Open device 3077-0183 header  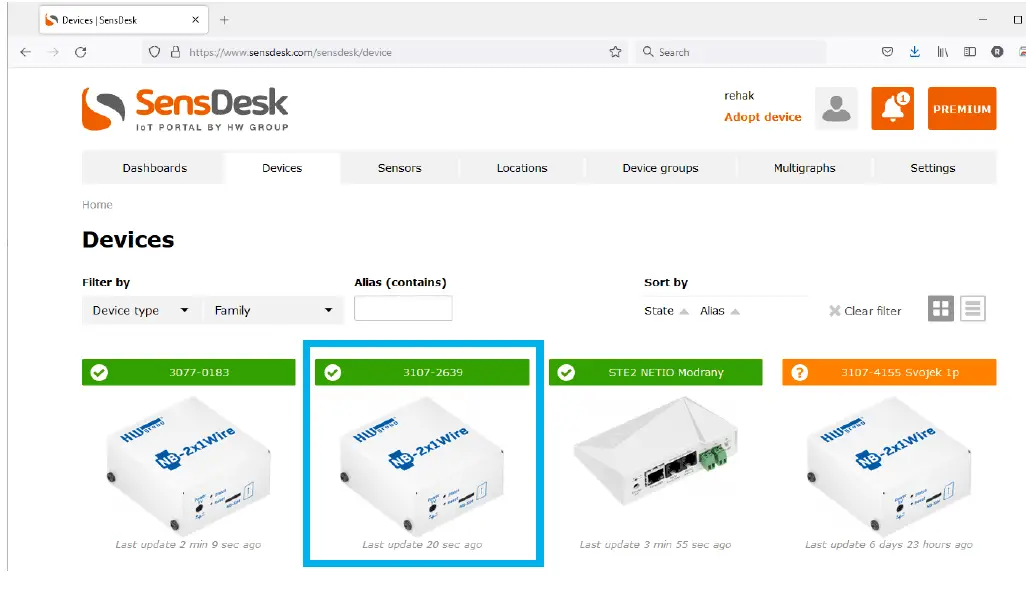click(x=188, y=372)
